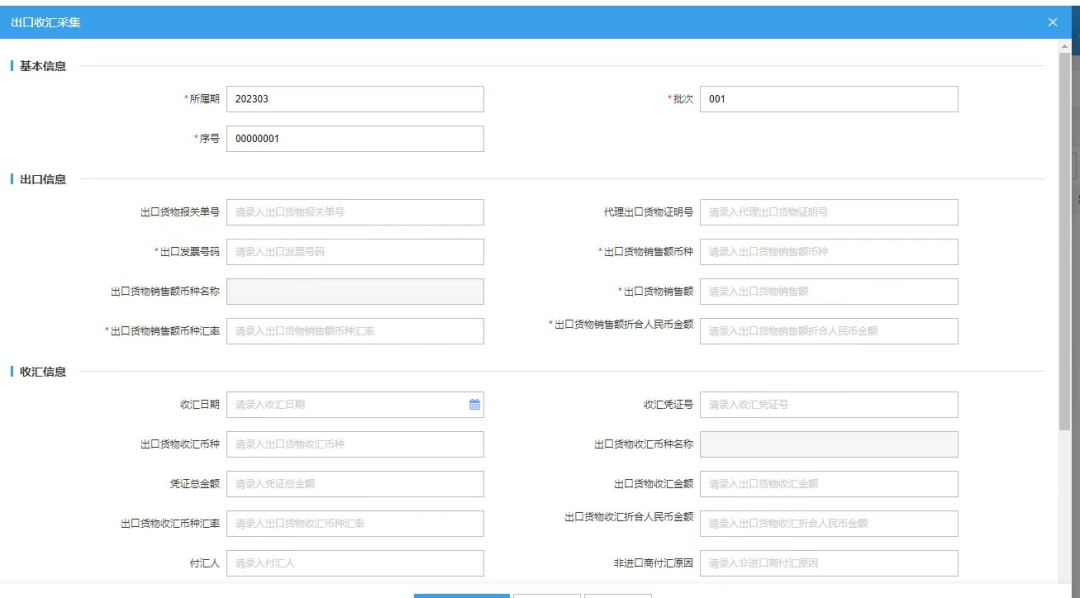Click the 出口信息 section heading
The image size is (1080, 598).
[43, 179]
